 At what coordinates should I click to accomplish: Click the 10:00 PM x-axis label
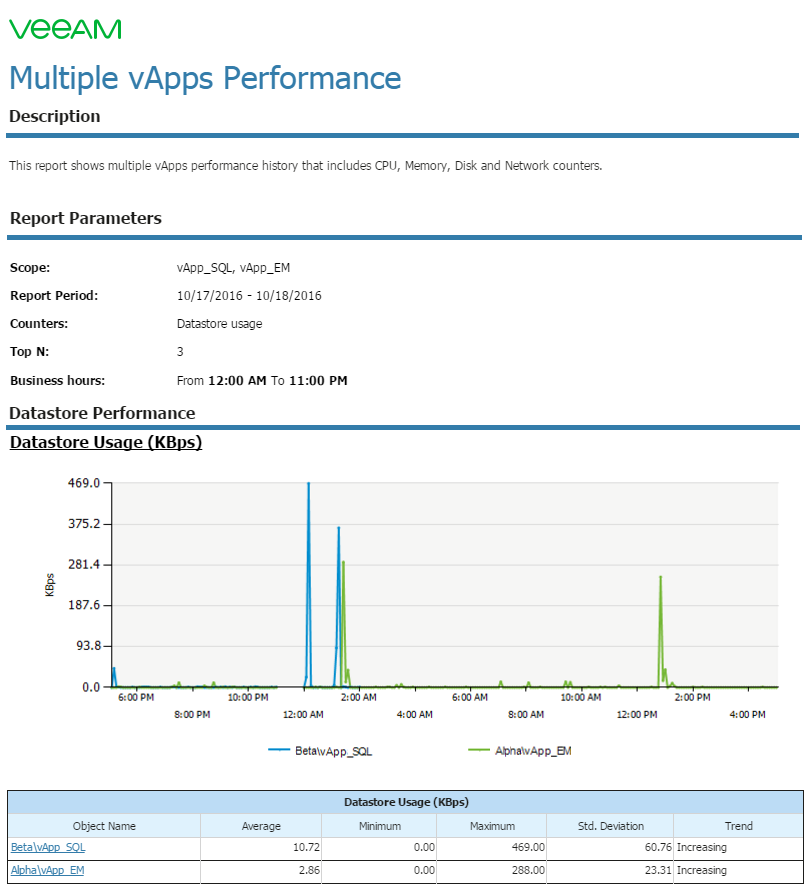pyautogui.click(x=248, y=698)
